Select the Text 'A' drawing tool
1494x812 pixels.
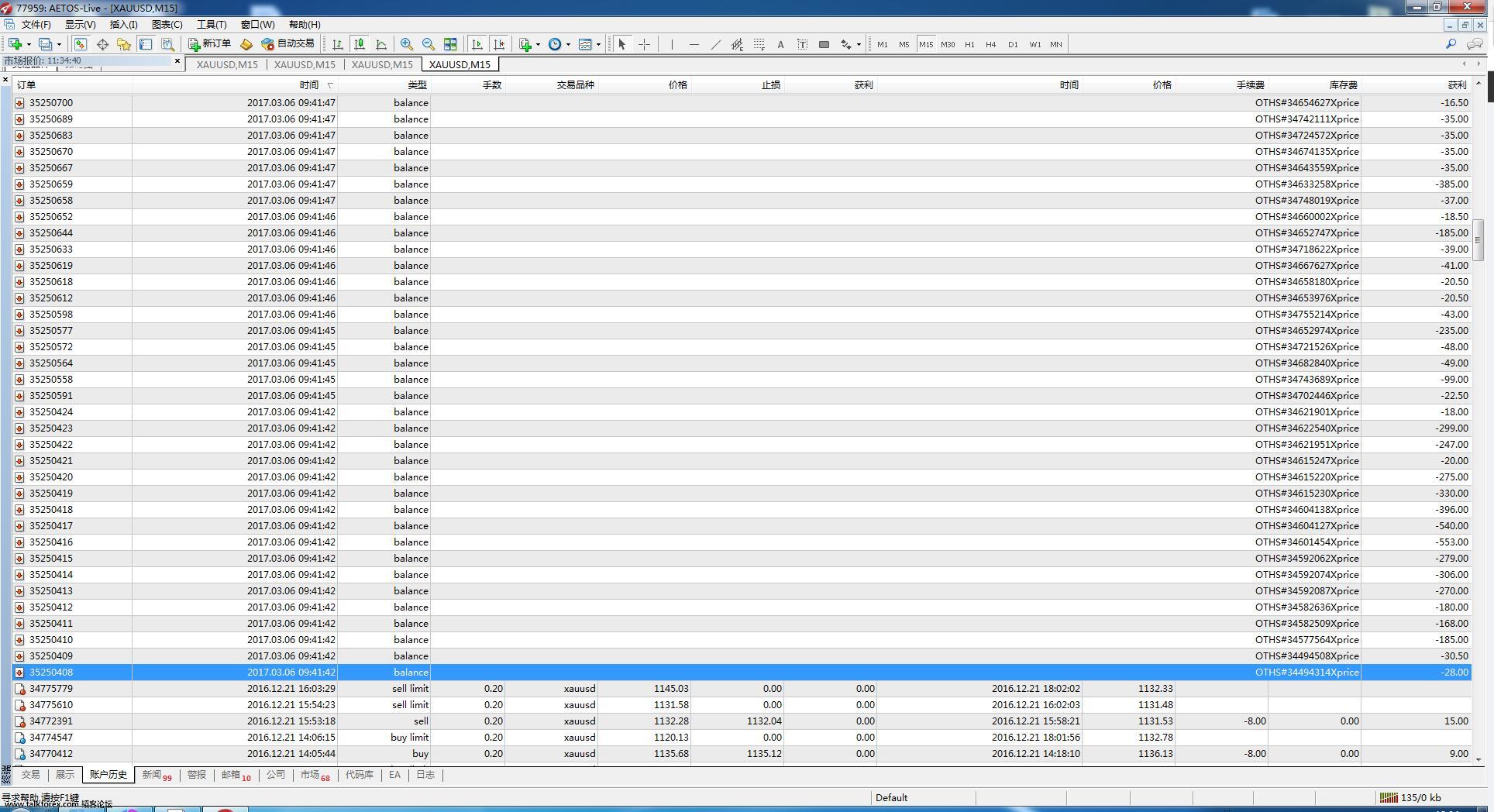[780, 44]
